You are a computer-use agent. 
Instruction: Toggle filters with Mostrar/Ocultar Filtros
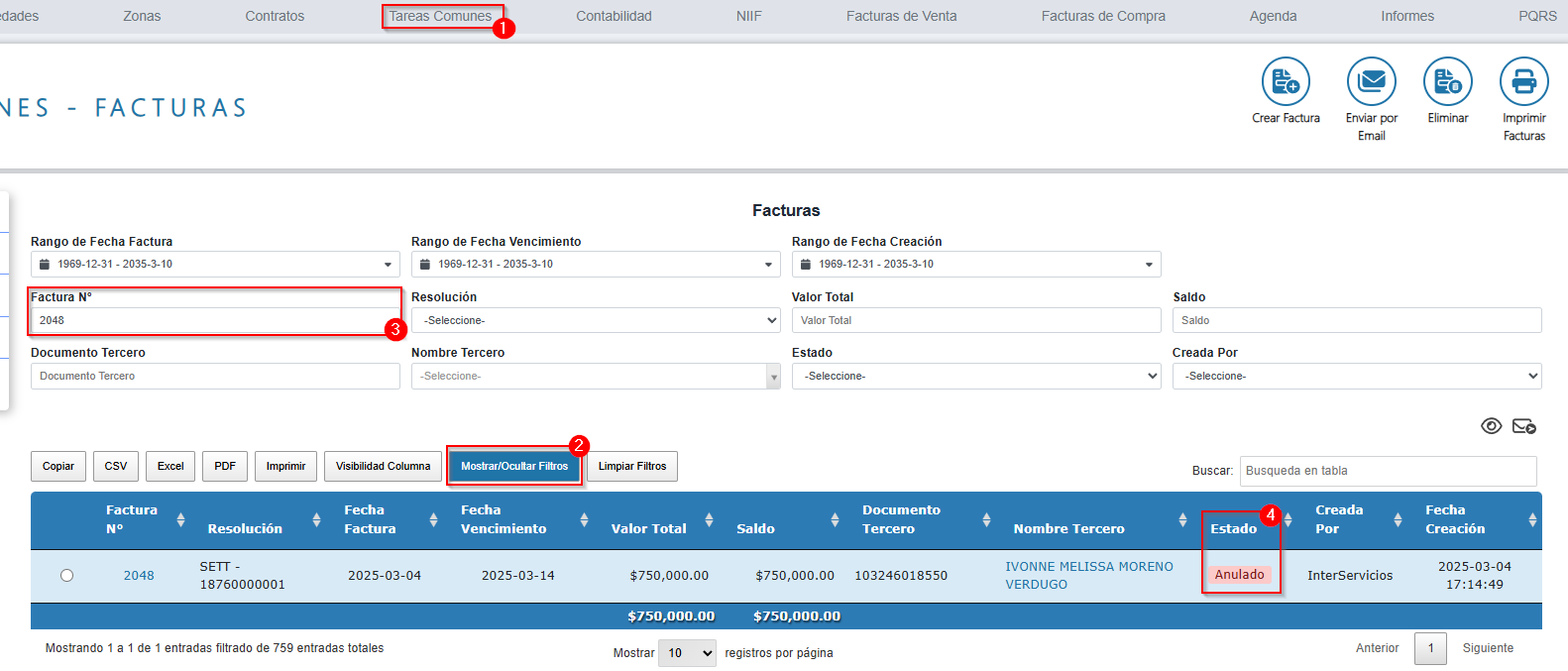click(514, 466)
